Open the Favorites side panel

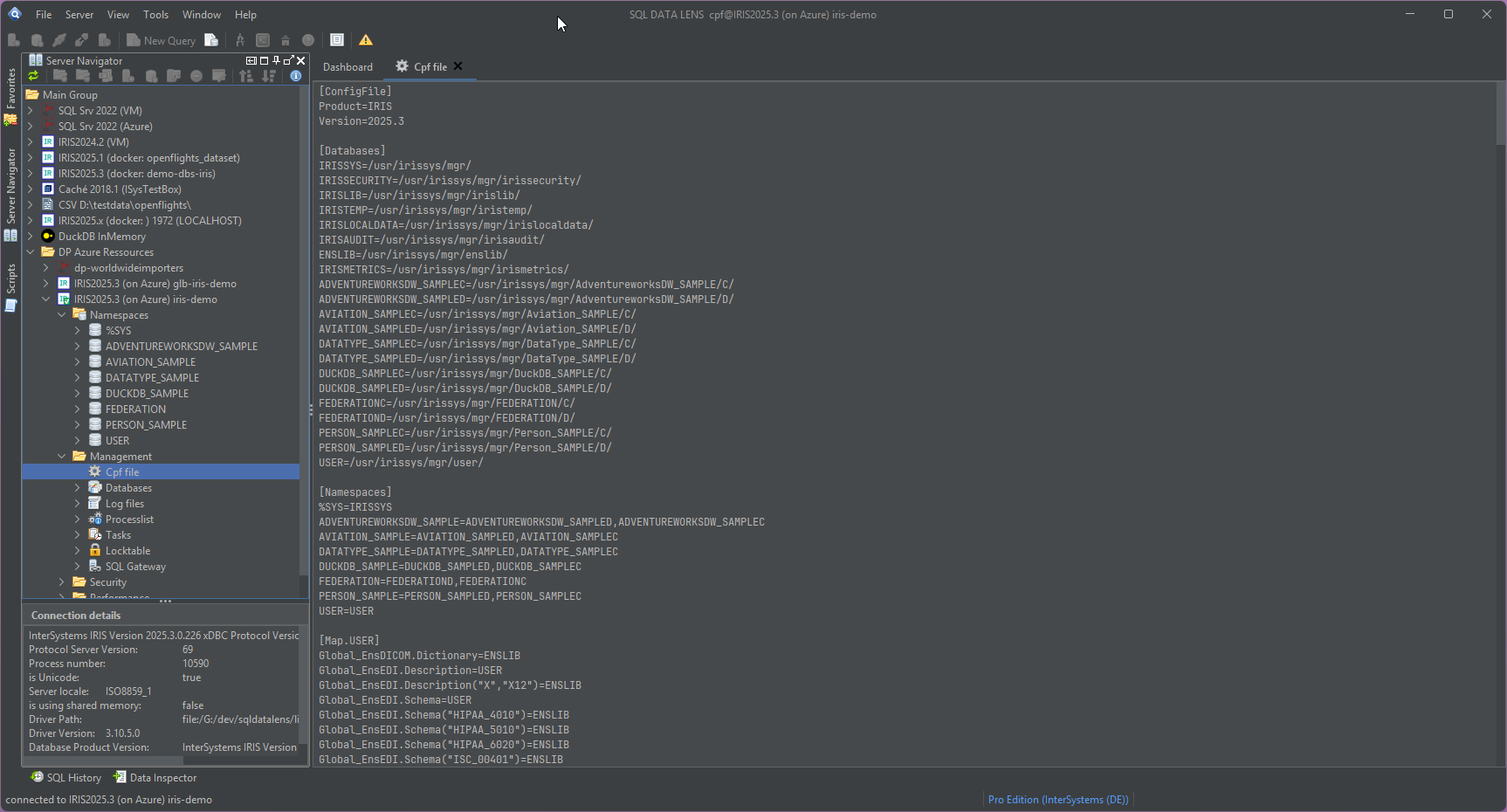[10, 96]
